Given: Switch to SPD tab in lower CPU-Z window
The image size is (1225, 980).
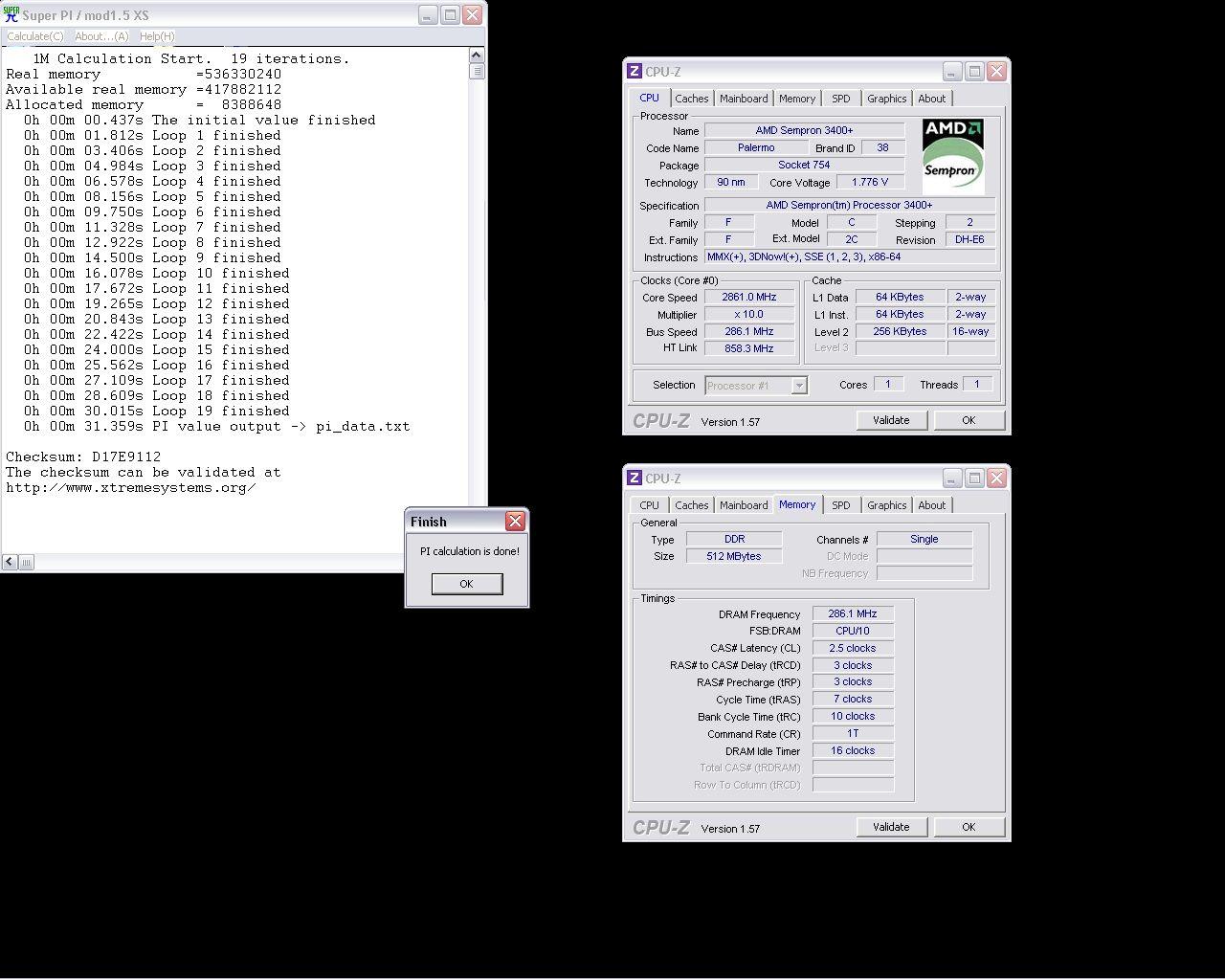Looking at the screenshot, I should pyautogui.click(x=840, y=505).
